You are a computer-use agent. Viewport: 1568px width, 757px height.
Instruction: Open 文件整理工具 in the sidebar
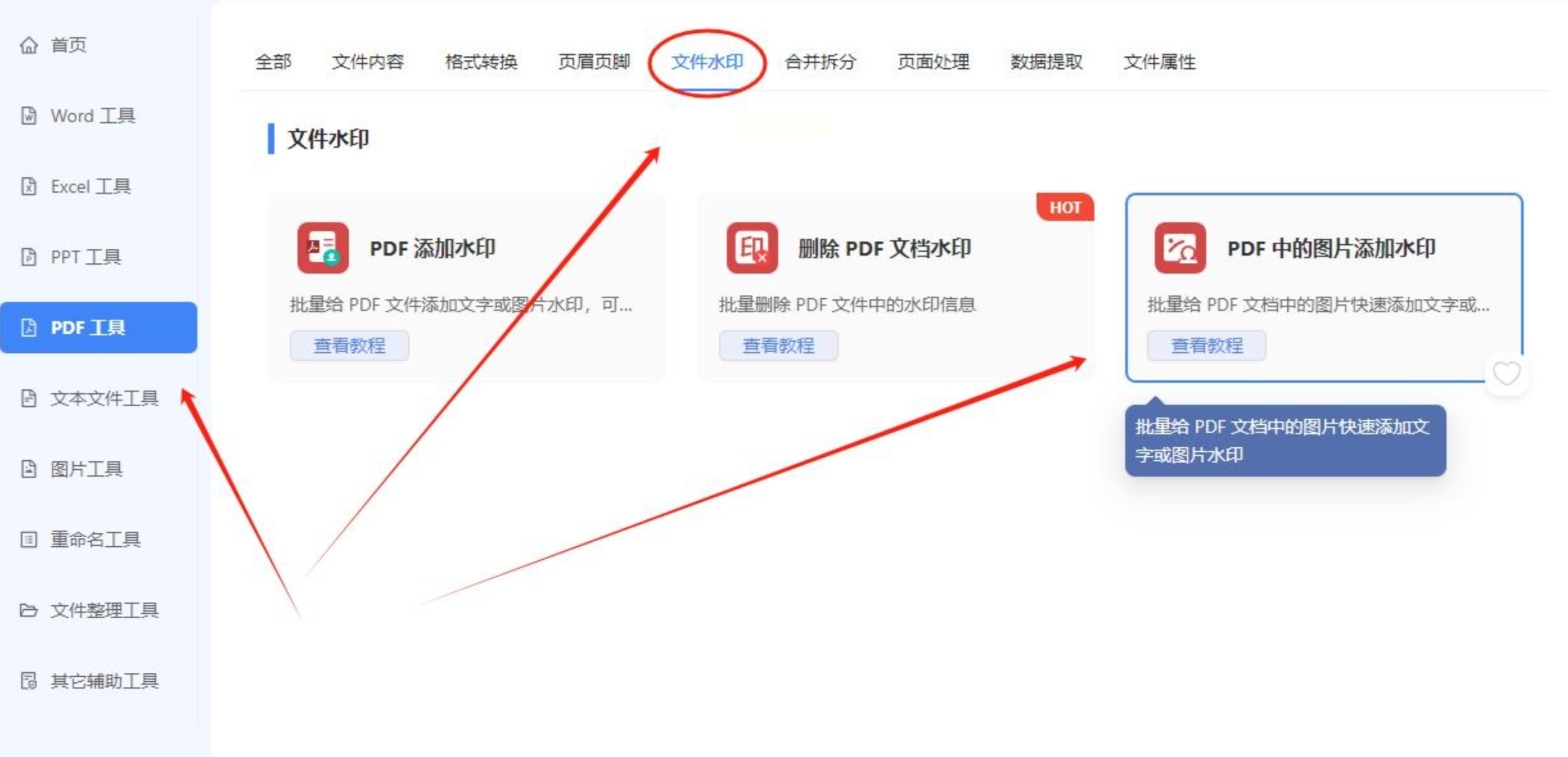pyautogui.click(x=104, y=610)
